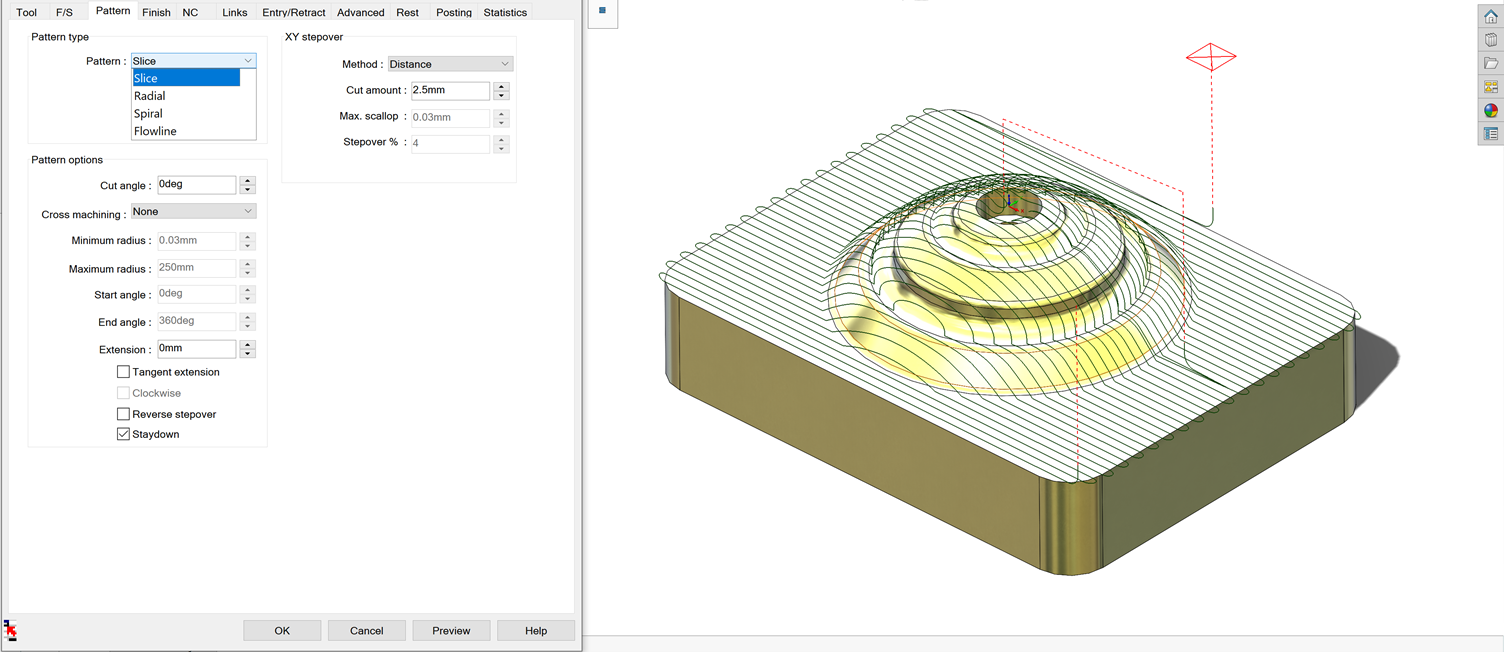Uncheck the Staydown option
Image resolution: width=1504 pixels, height=652 pixels.
pyautogui.click(x=123, y=434)
